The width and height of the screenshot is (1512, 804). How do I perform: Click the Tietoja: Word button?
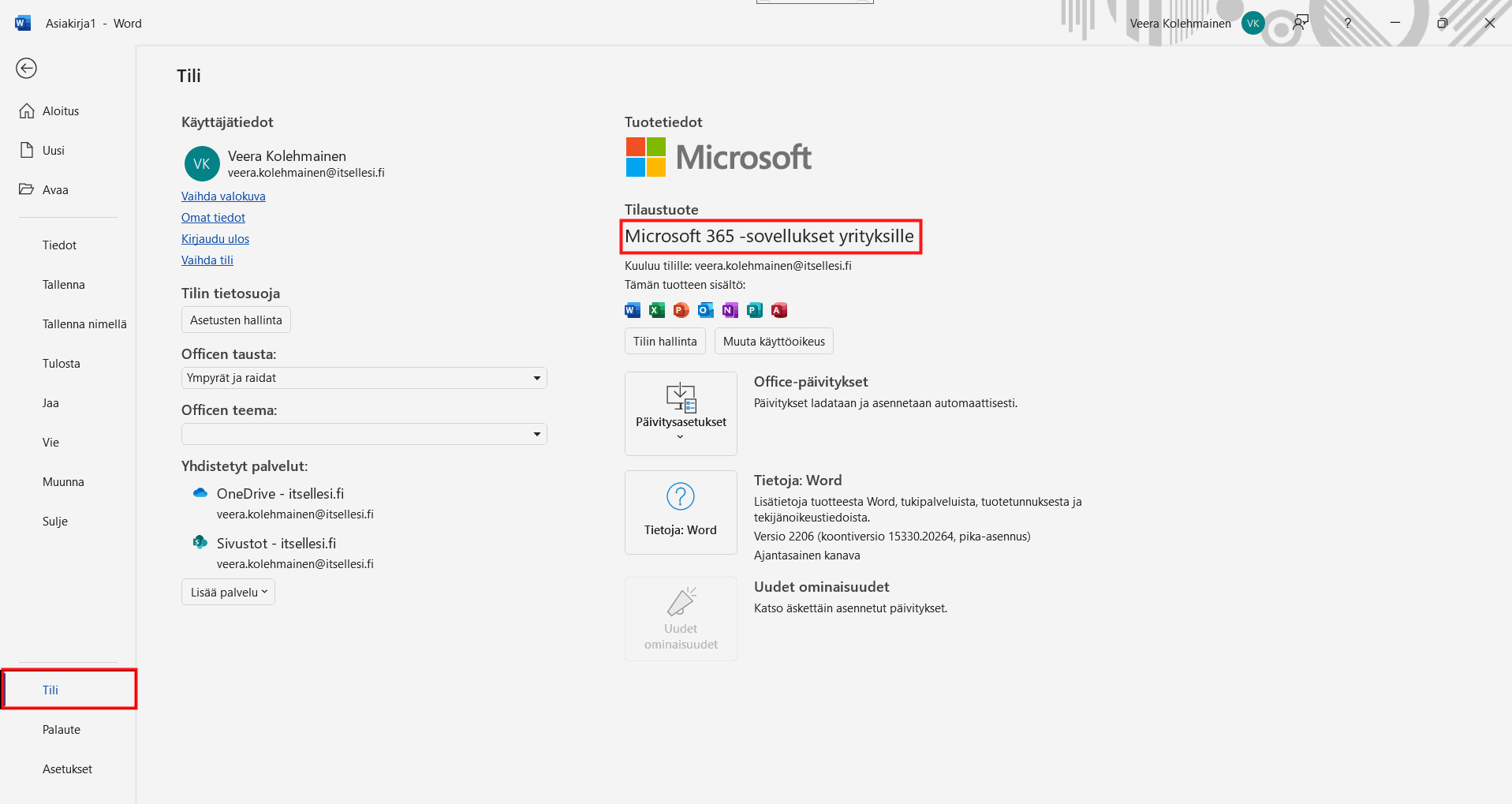point(681,512)
